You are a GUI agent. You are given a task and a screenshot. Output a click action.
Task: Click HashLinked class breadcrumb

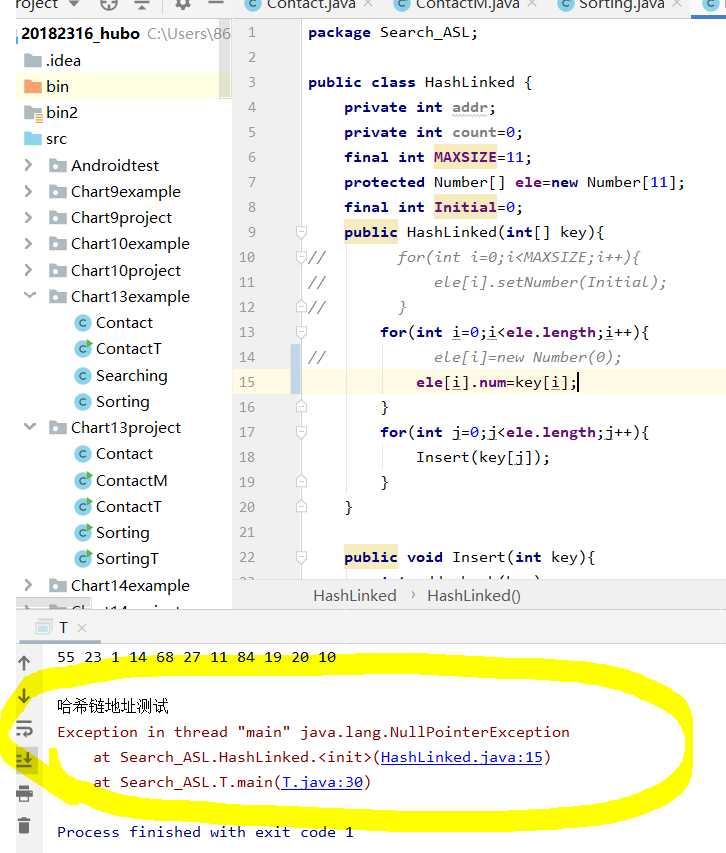(355, 596)
